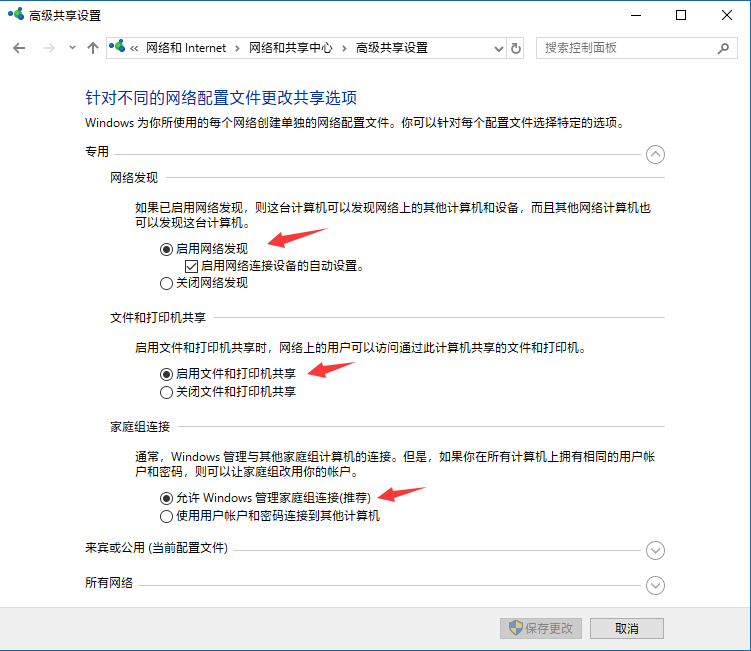Click the refresh button beside address bar
Image resolution: width=751 pixels, height=651 pixels.
click(x=516, y=48)
